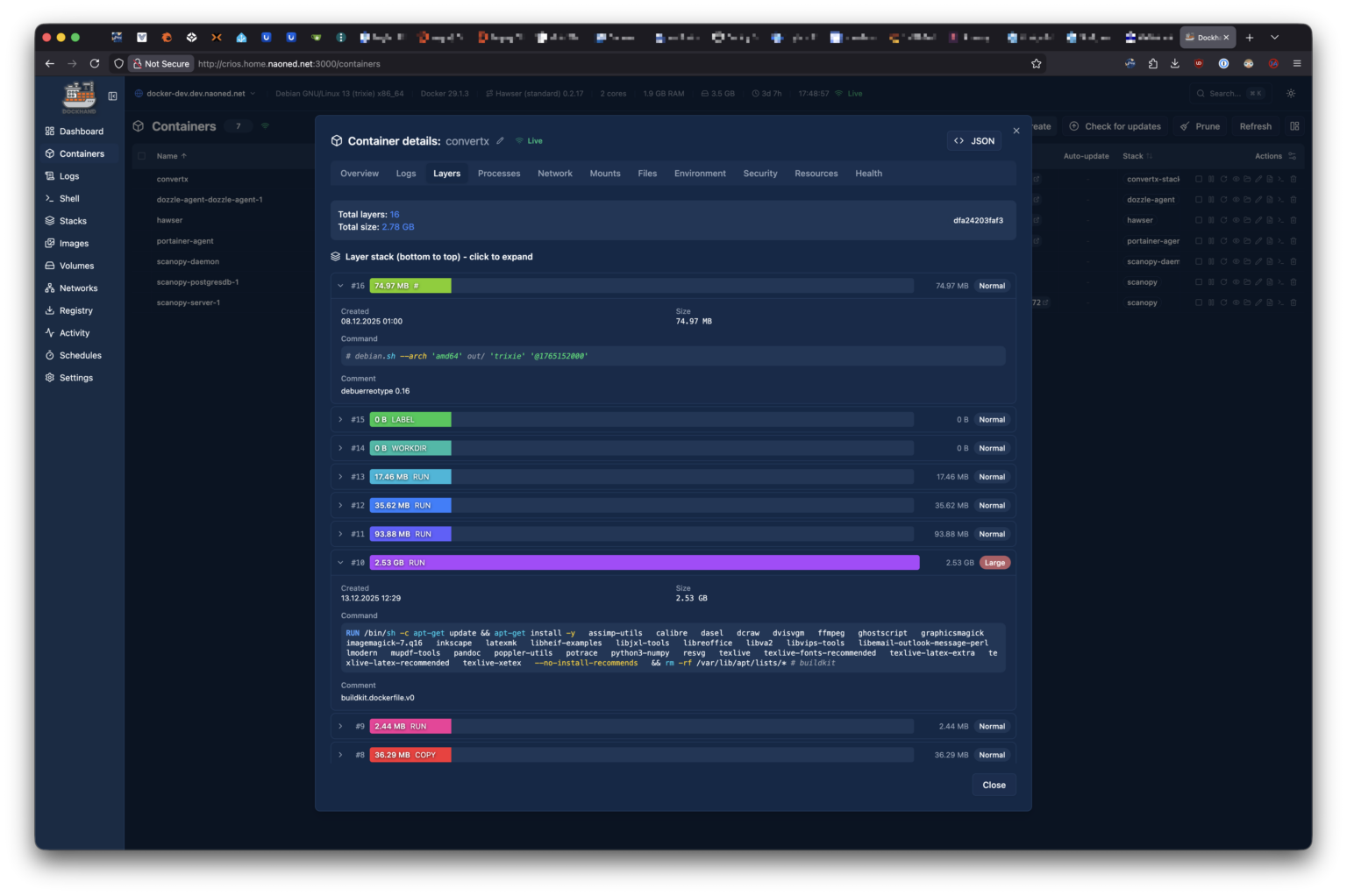Bookmark this page with star icon
Image resolution: width=1347 pixels, height=896 pixels.
(1036, 64)
